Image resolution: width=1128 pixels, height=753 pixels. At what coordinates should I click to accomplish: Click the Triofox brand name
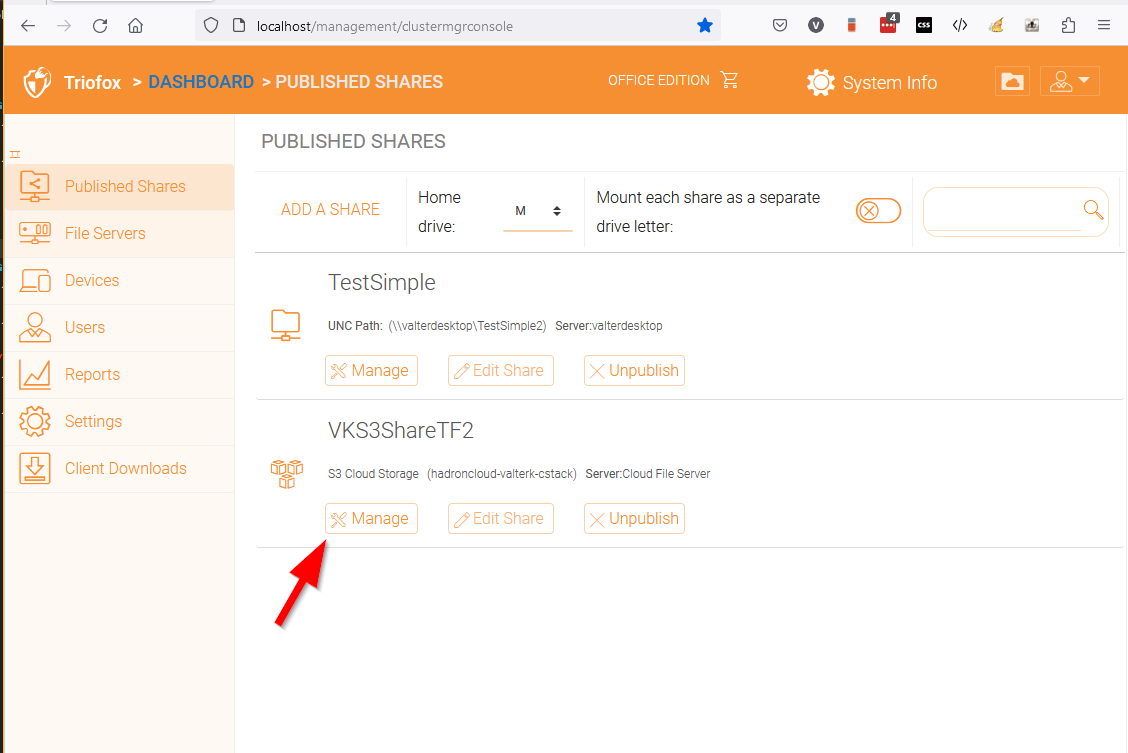pos(92,83)
